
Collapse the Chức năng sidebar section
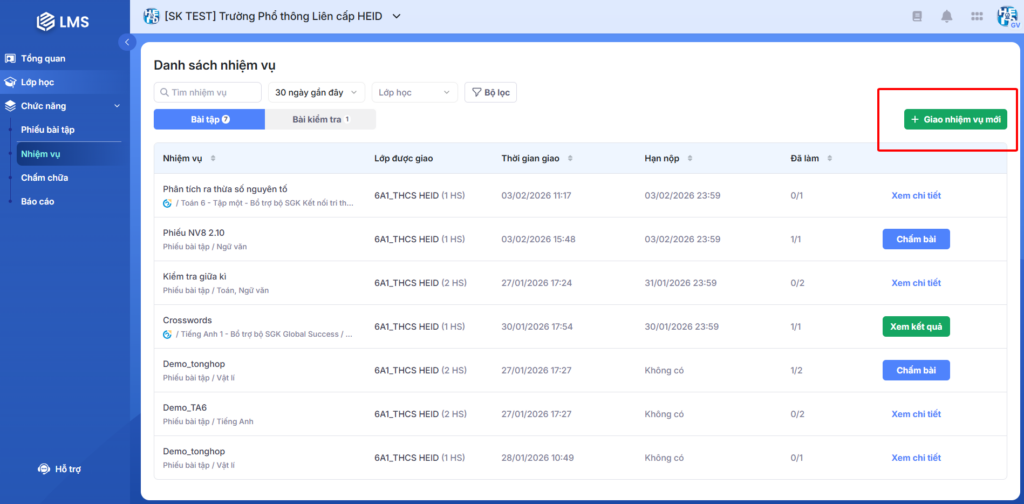pyautogui.click(x=116, y=105)
